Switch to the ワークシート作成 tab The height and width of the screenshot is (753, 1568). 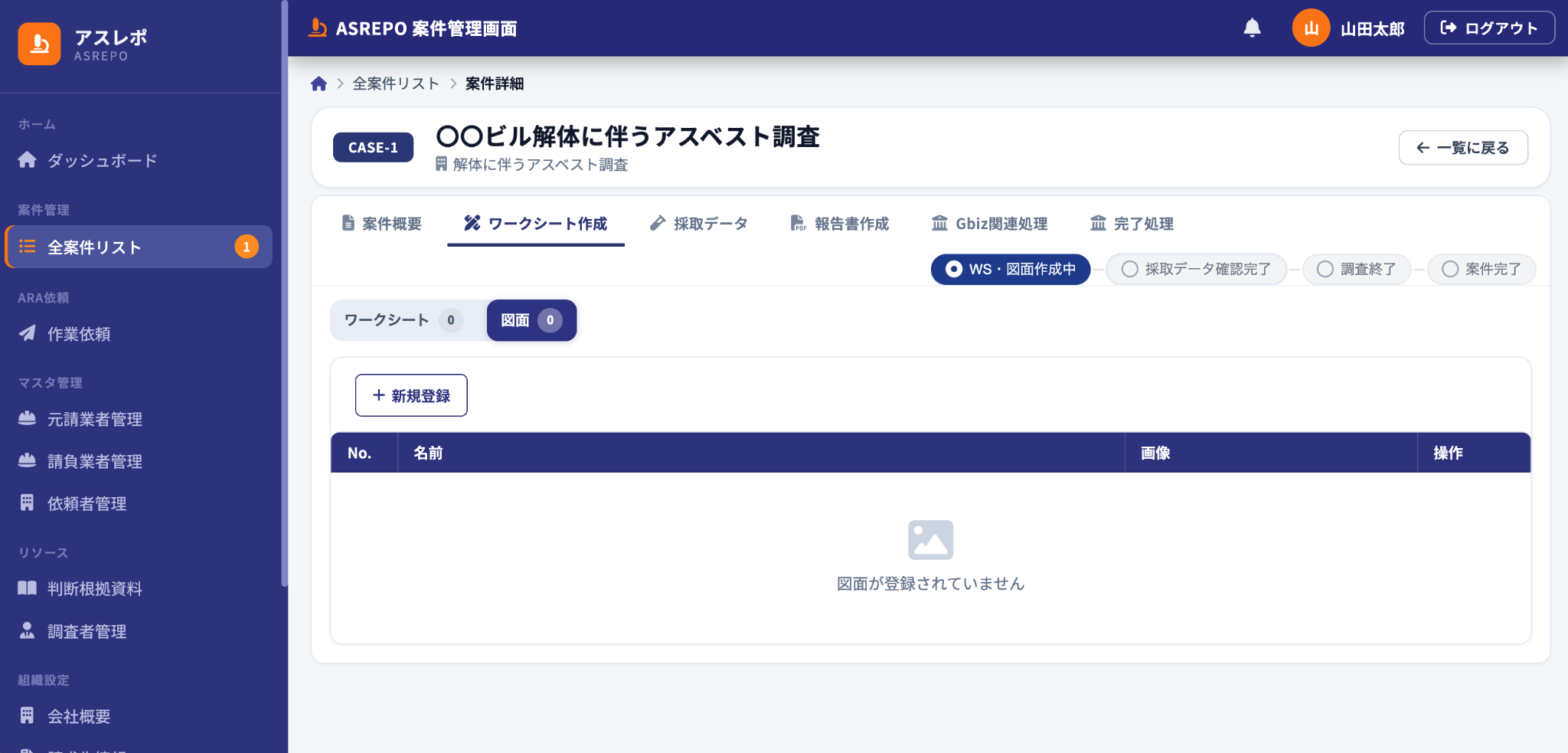[x=536, y=224]
